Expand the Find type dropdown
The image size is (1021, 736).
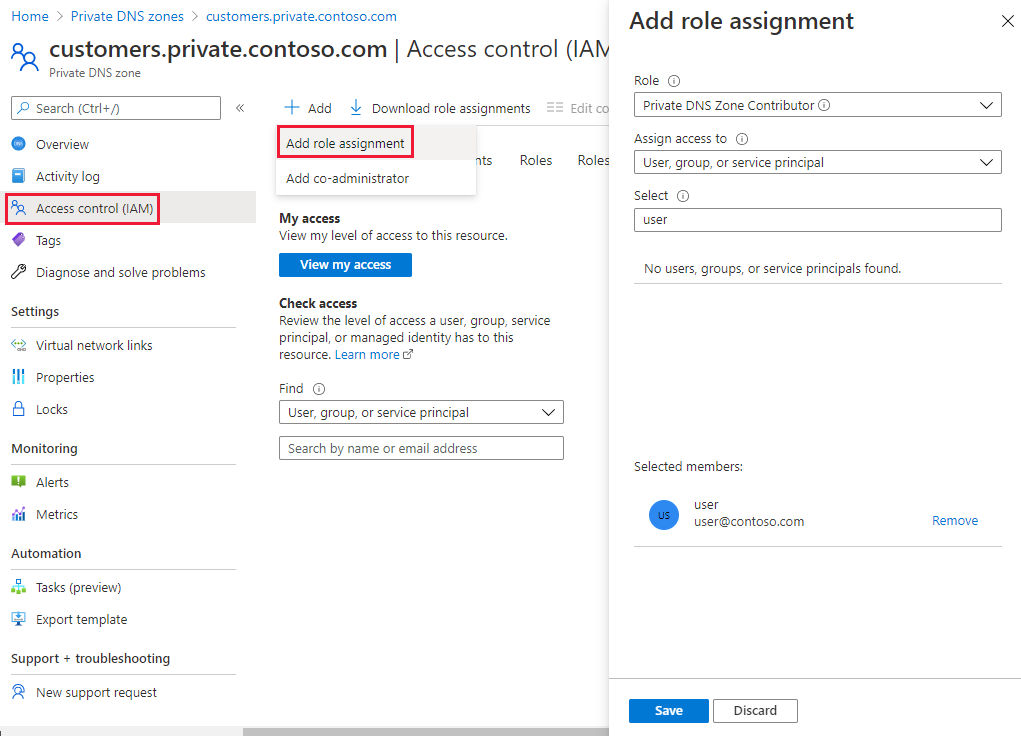coord(421,412)
